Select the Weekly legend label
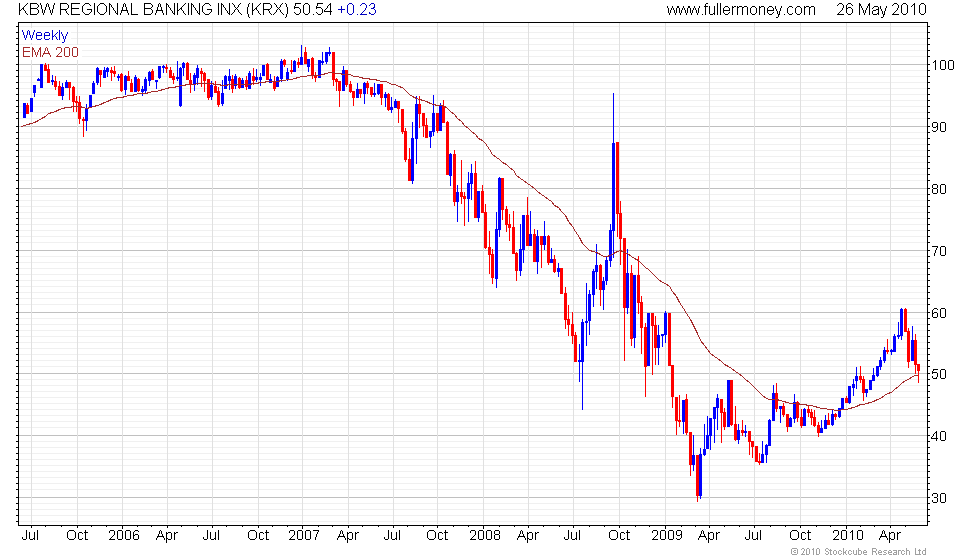 coord(44,35)
